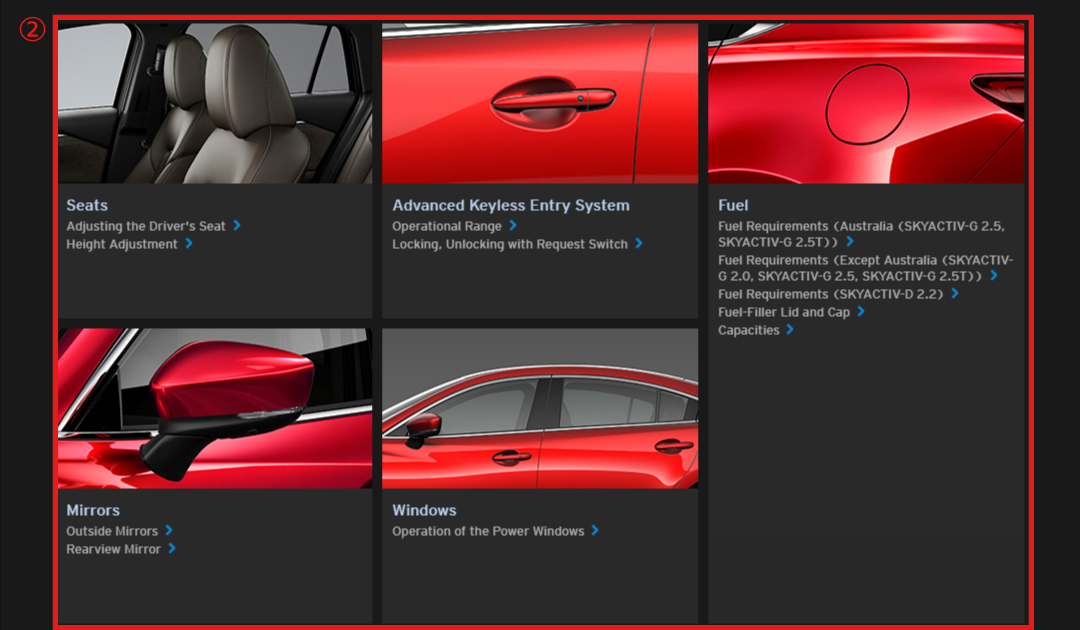Click the chevron next to Capacities
The width and height of the screenshot is (1080, 630).
[790, 329]
